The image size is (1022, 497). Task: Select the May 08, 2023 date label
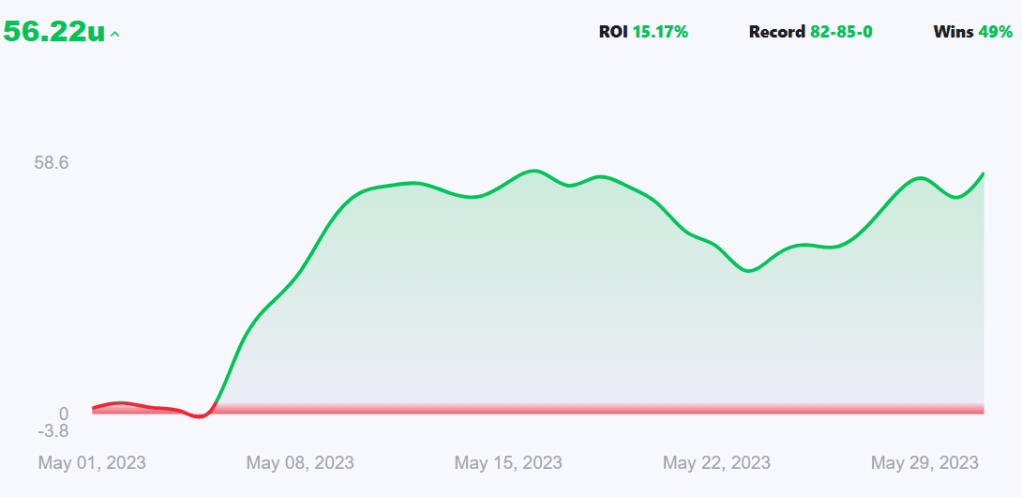[300, 463]
